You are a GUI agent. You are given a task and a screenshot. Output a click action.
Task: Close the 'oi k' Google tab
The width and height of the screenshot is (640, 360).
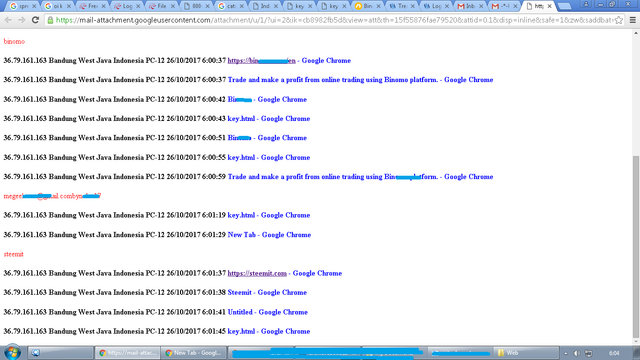coord(69,6)
